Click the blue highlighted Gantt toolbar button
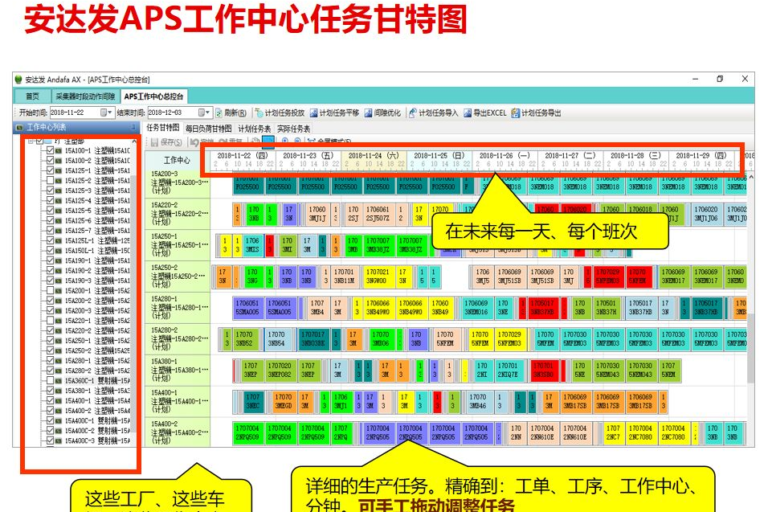The width and height of the screenshot is (768, 512). tap(268, 141)
